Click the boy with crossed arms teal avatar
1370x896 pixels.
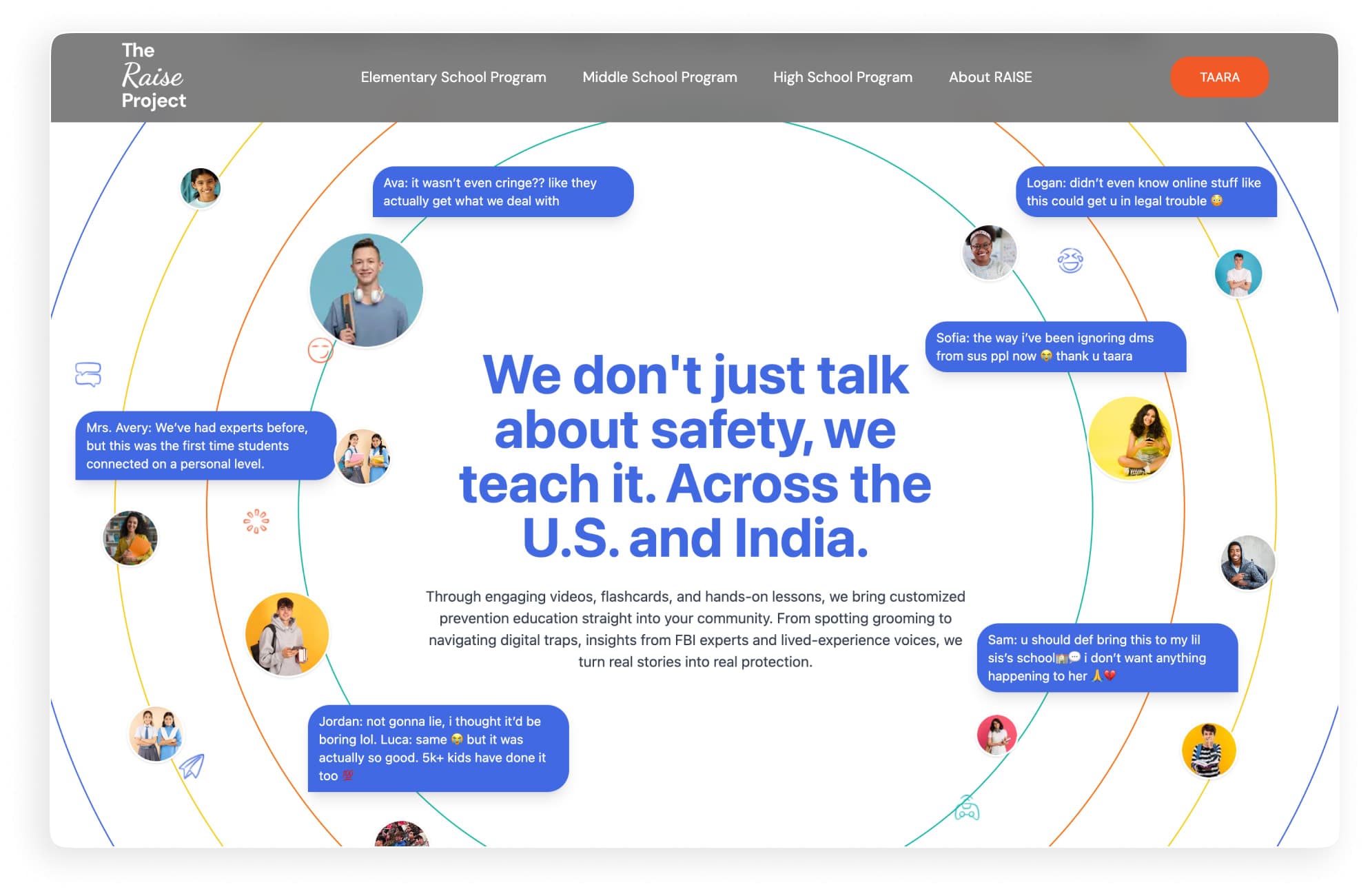1238,274
